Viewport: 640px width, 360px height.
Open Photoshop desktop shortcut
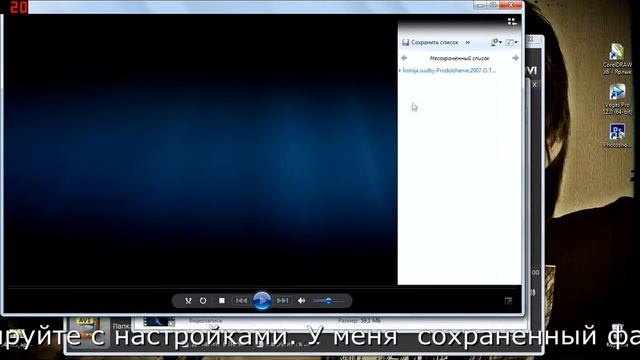coord(617,136)
